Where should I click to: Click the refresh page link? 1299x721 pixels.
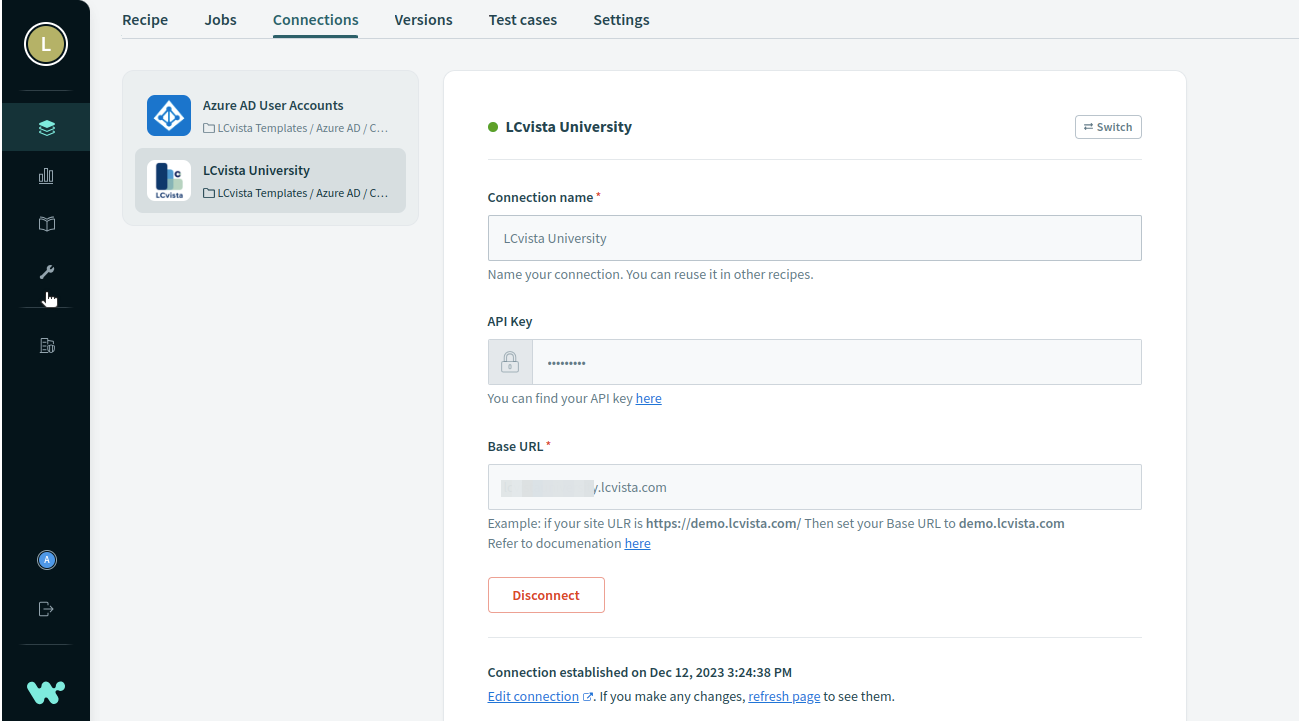point(784,696)
